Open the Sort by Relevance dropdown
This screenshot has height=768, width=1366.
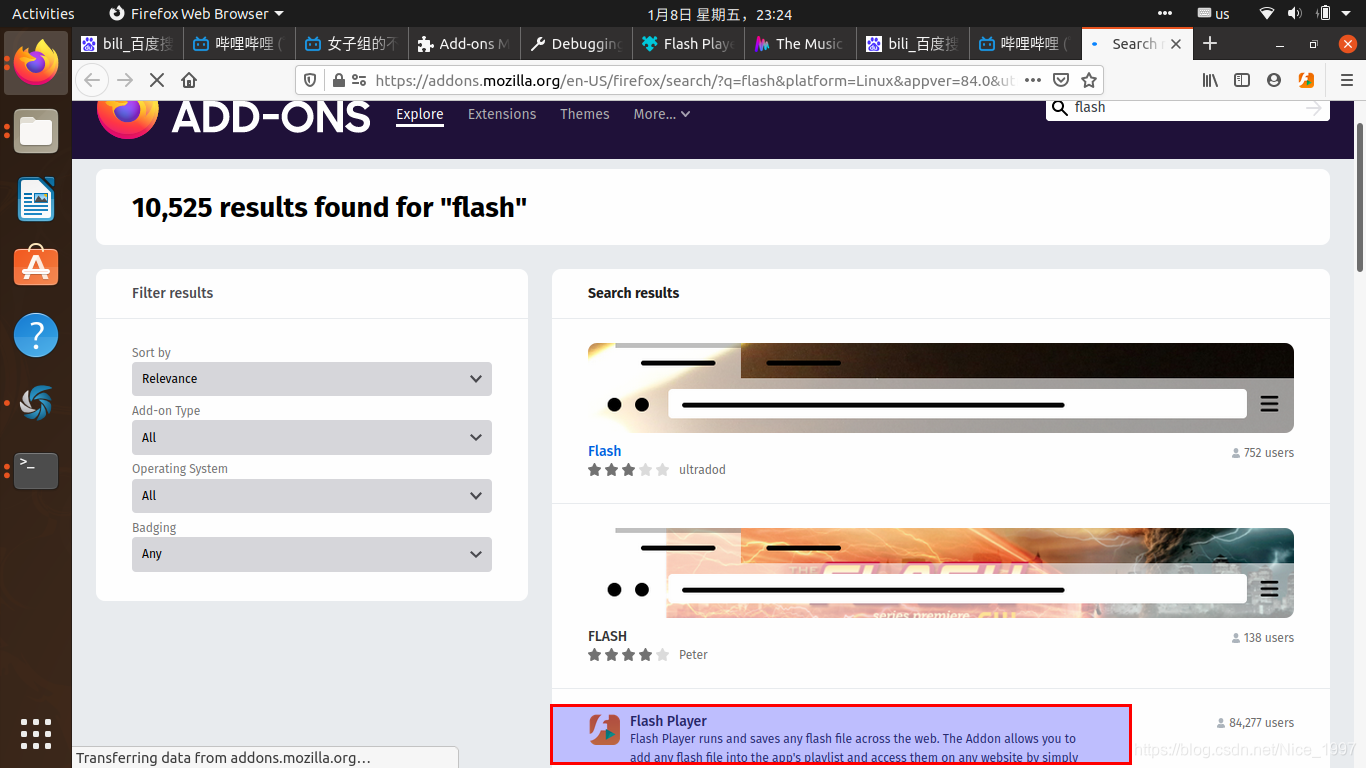coord(312,379)
